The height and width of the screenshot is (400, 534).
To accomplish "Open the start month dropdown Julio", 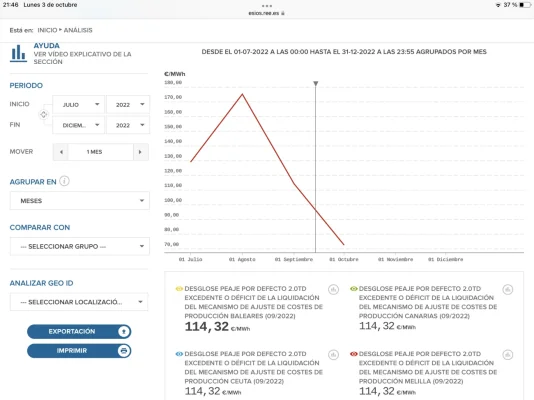I will (78, 105).
